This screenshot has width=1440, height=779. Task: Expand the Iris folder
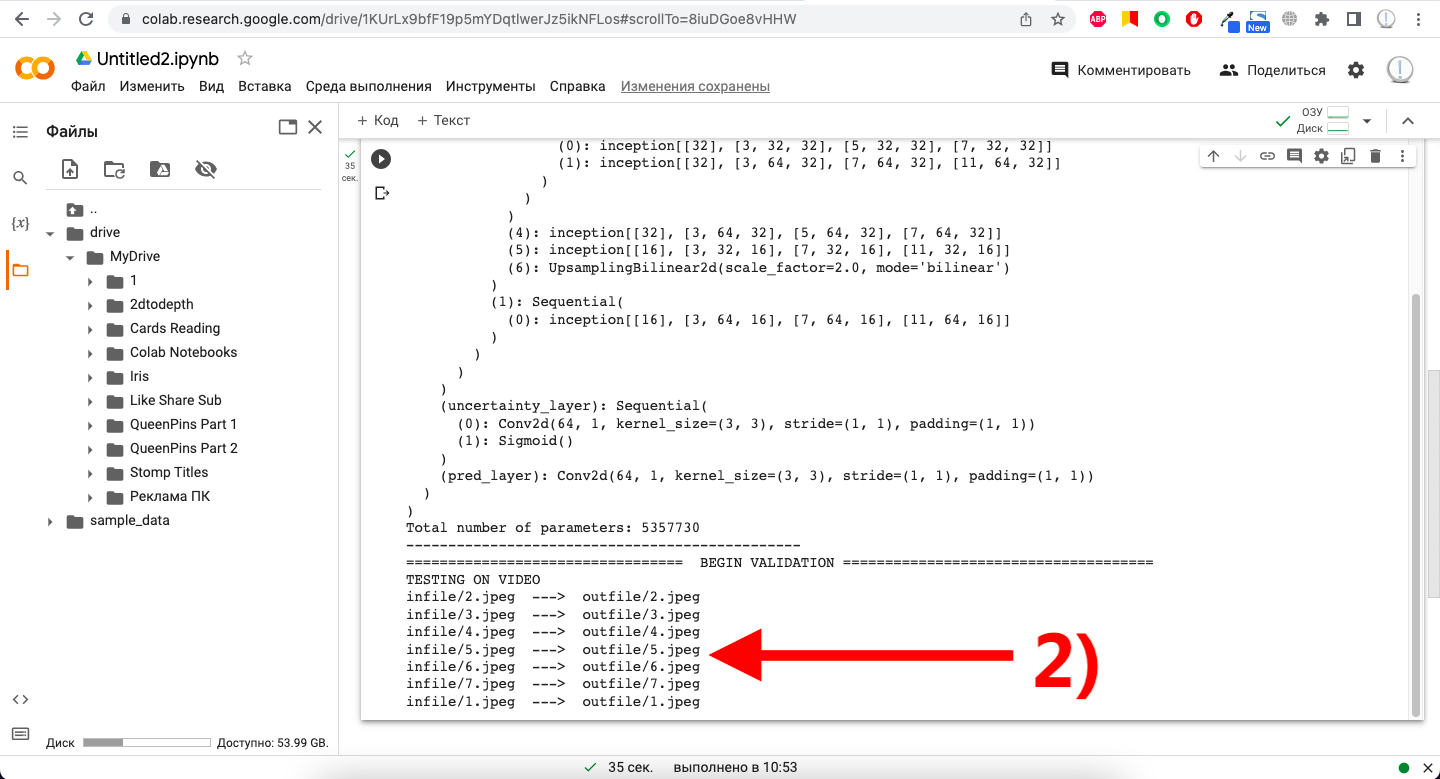tap(90, 377)
